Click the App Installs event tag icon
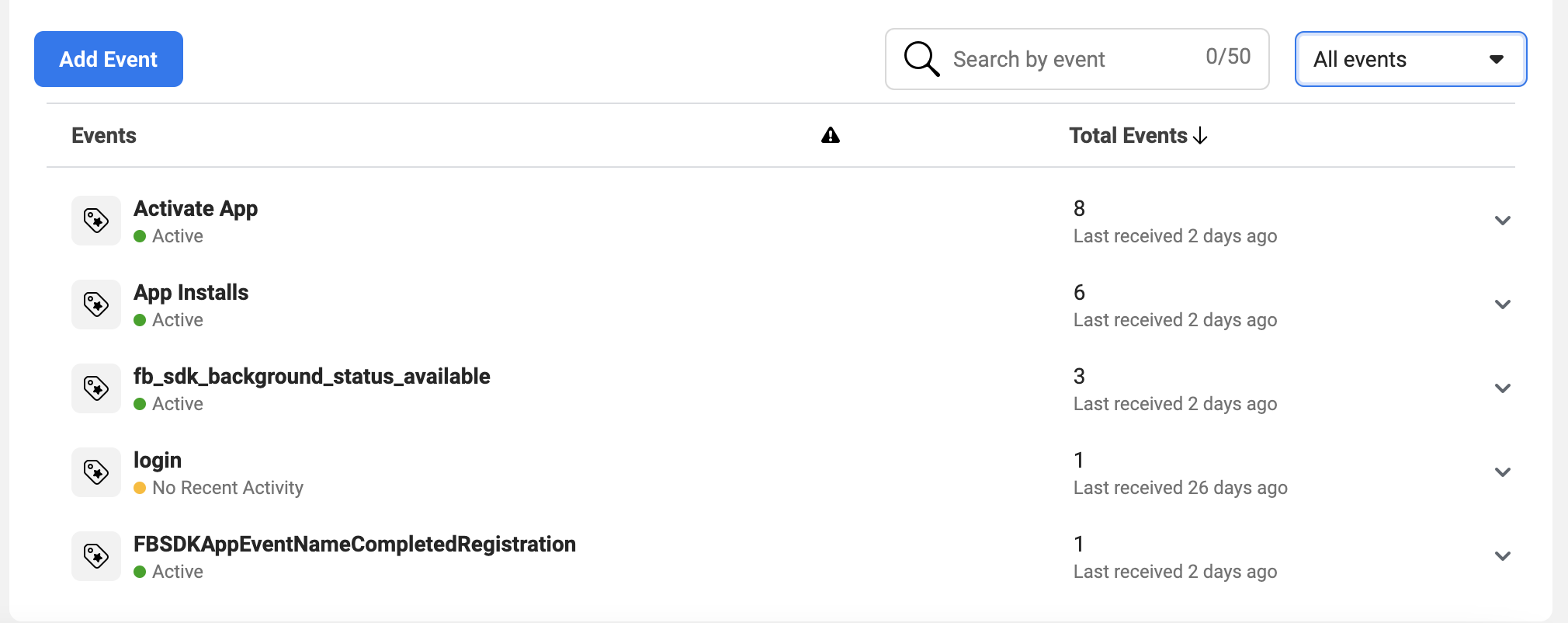1568x623 pixels. tap(96, 305)
